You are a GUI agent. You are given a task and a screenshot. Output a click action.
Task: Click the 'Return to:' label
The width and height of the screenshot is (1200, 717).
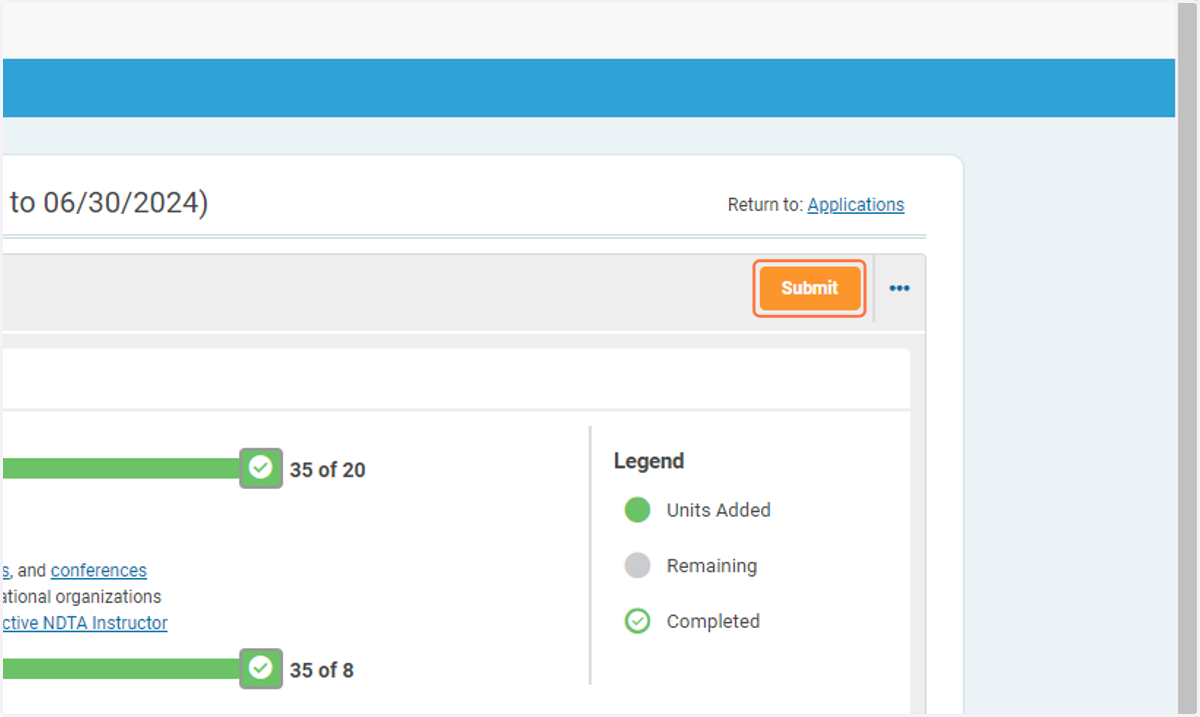(765, 205)
